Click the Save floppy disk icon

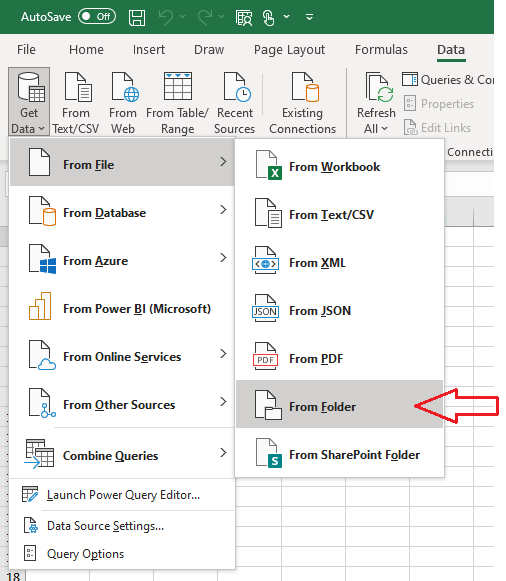click(137, 17)
